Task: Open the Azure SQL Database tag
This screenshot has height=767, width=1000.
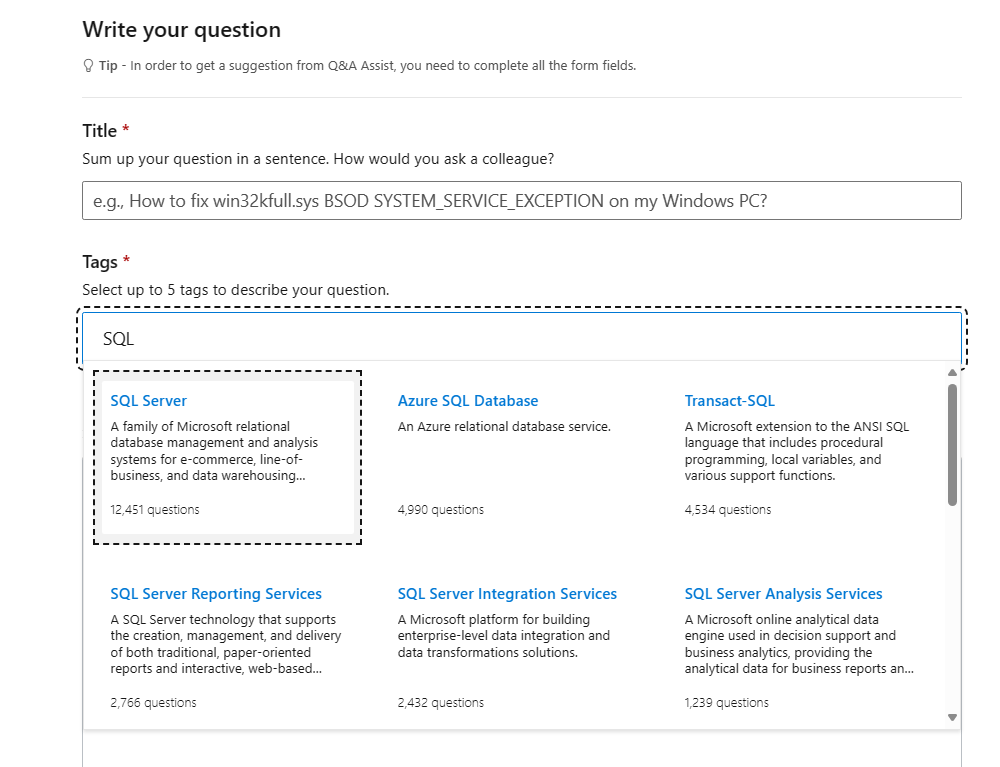Action: [468, 400]
